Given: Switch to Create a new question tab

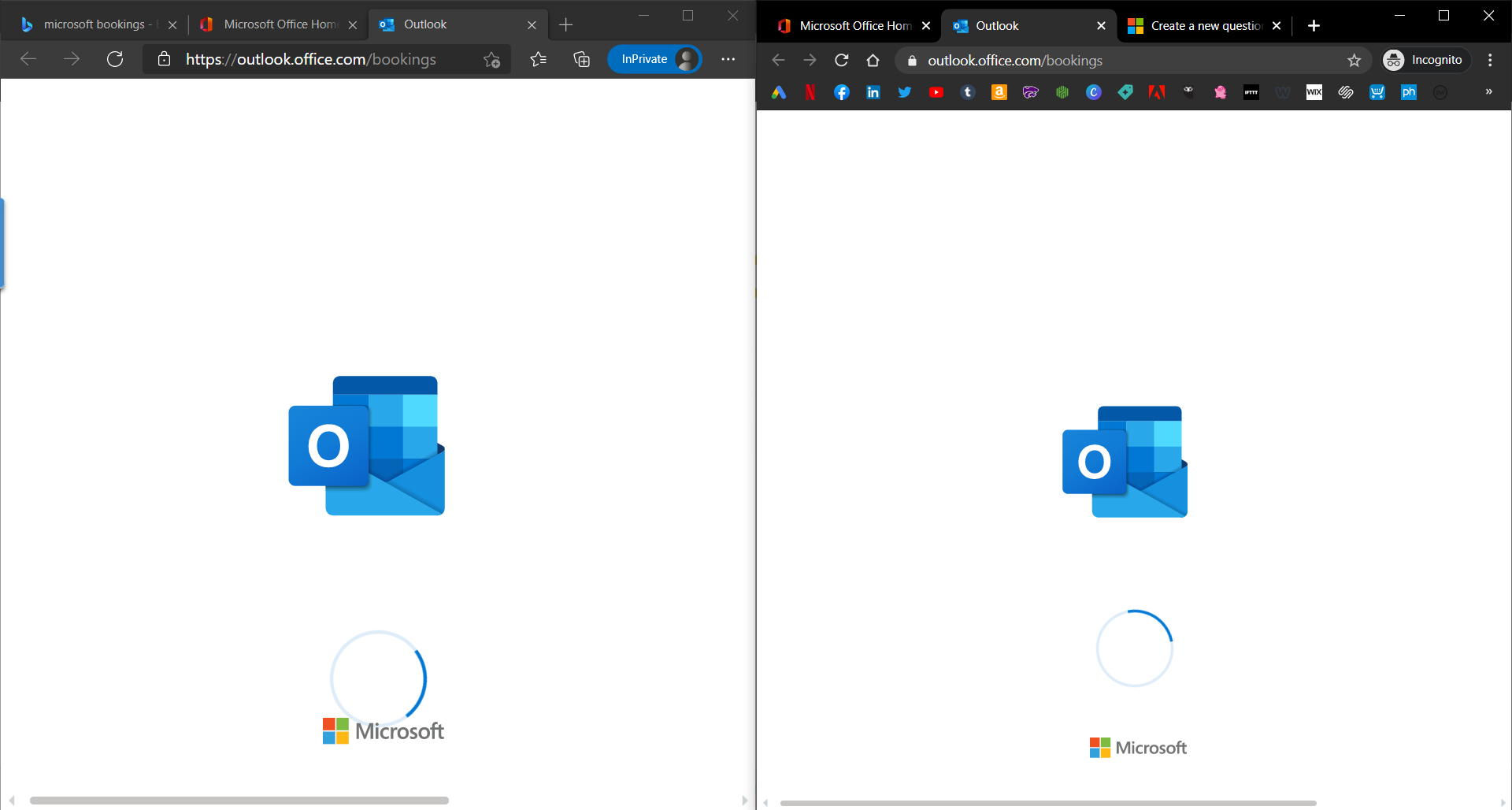Looking at the screenshot, I should pos(1206,26).
